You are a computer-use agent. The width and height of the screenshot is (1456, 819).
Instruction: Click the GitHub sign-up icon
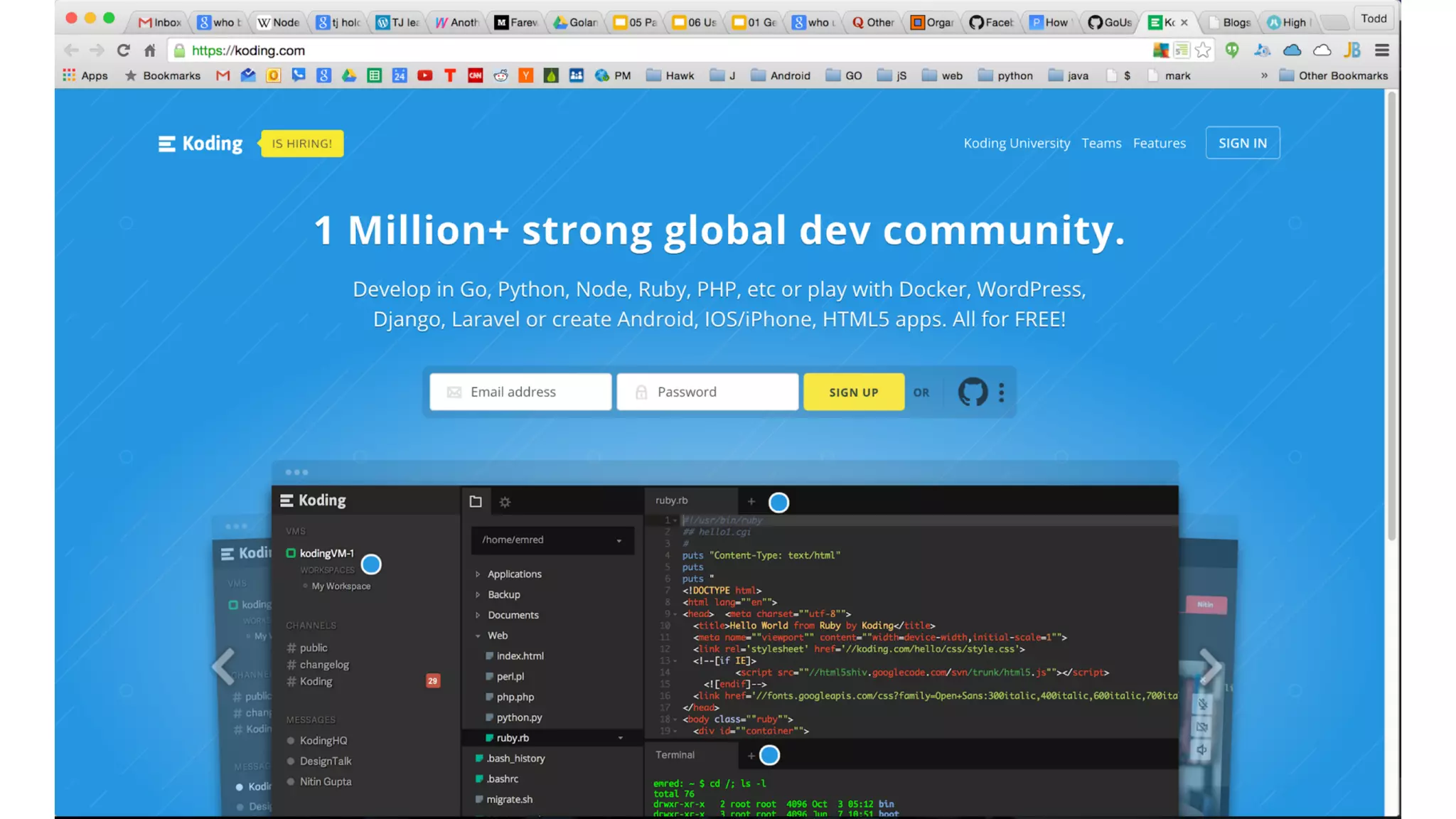click(972, 392)
